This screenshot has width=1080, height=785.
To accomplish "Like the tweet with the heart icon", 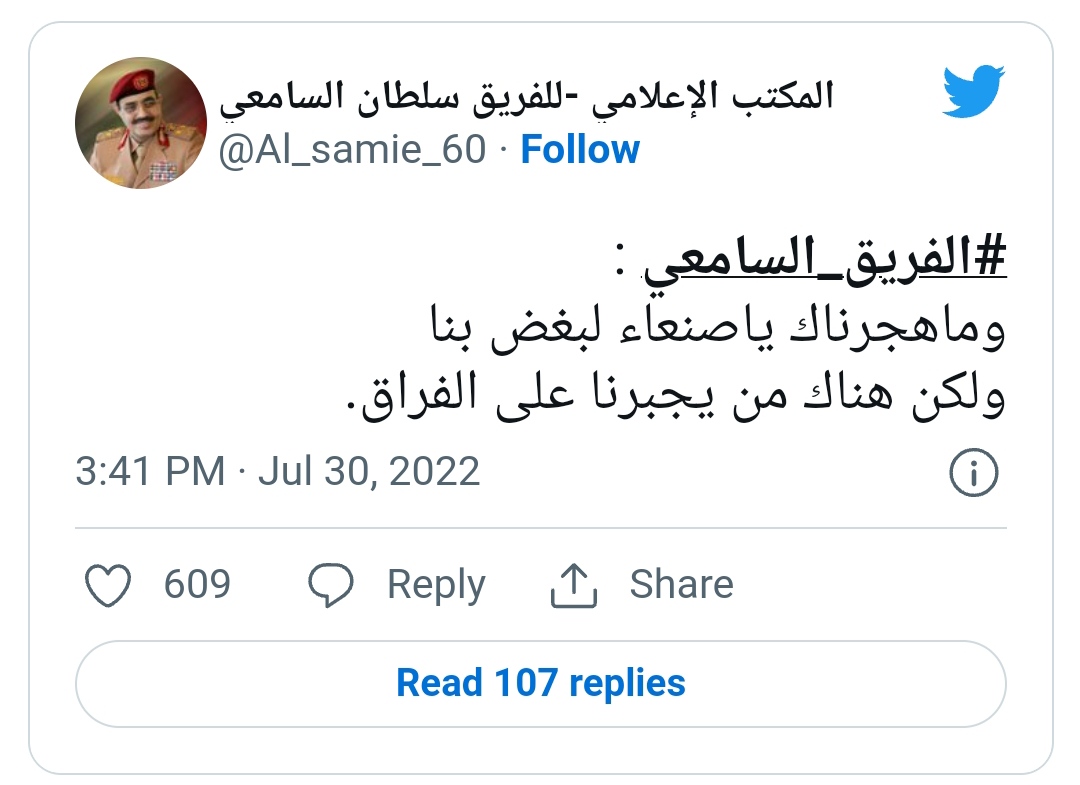I will click(107, 585).
